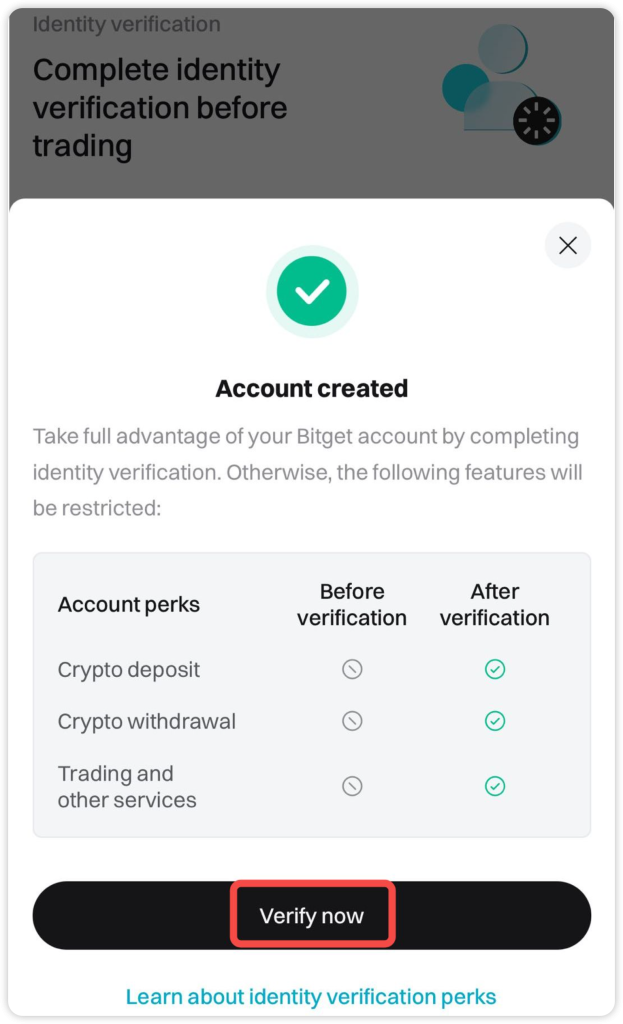
Task: Click the Verify now button
Action: coord(312,915)
